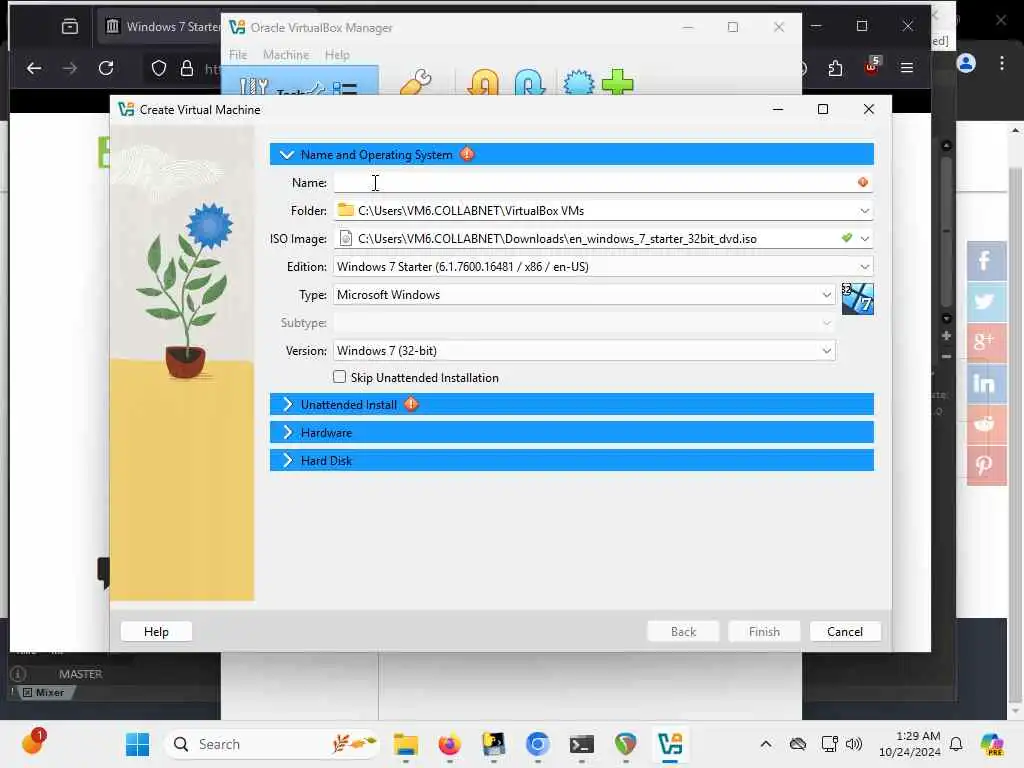
Task: Click the taskbar Search box
Action: pos(272,744)
